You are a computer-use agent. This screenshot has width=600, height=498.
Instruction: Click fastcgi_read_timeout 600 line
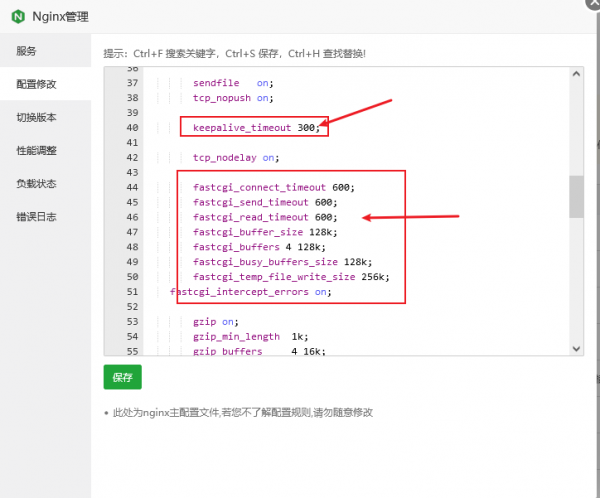coord(265,217)
